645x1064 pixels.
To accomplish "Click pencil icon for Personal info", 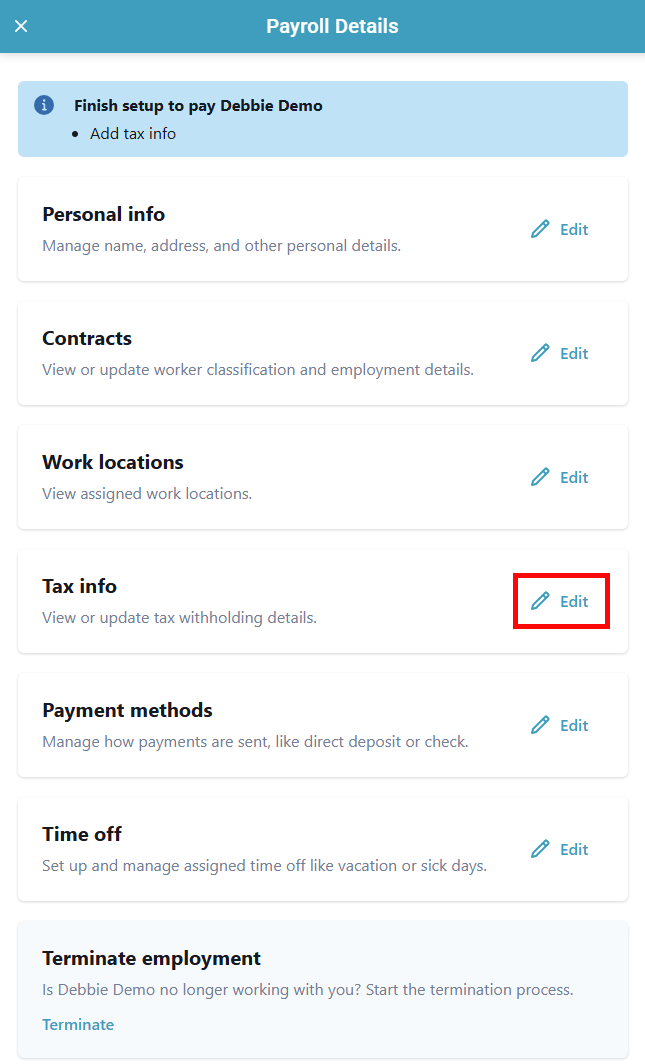I will point(541,229).
